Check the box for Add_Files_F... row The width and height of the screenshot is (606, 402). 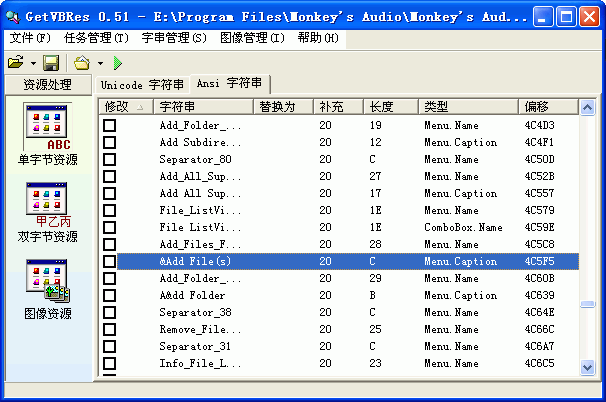[x=110, y=244]
